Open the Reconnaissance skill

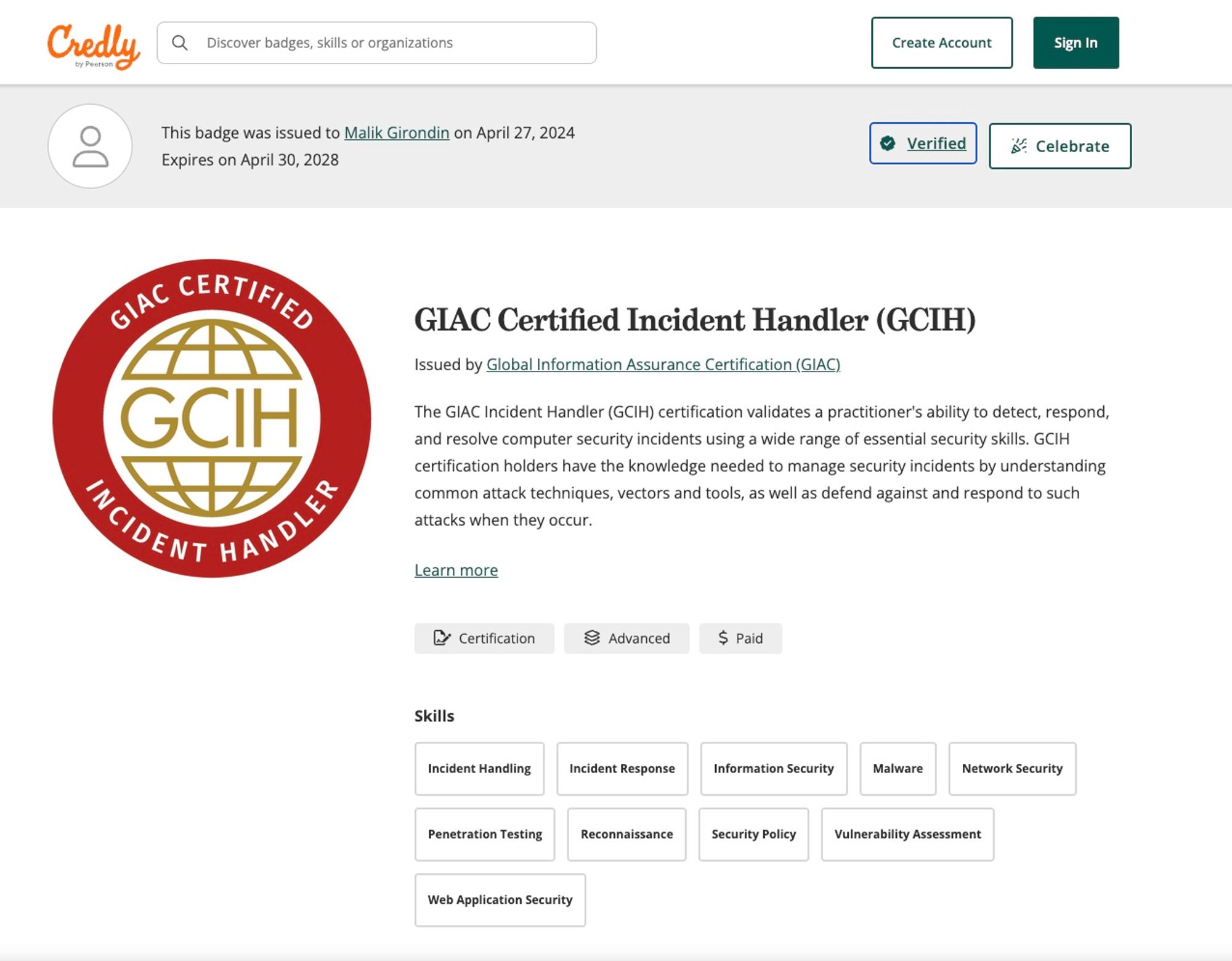click(626, 834)
